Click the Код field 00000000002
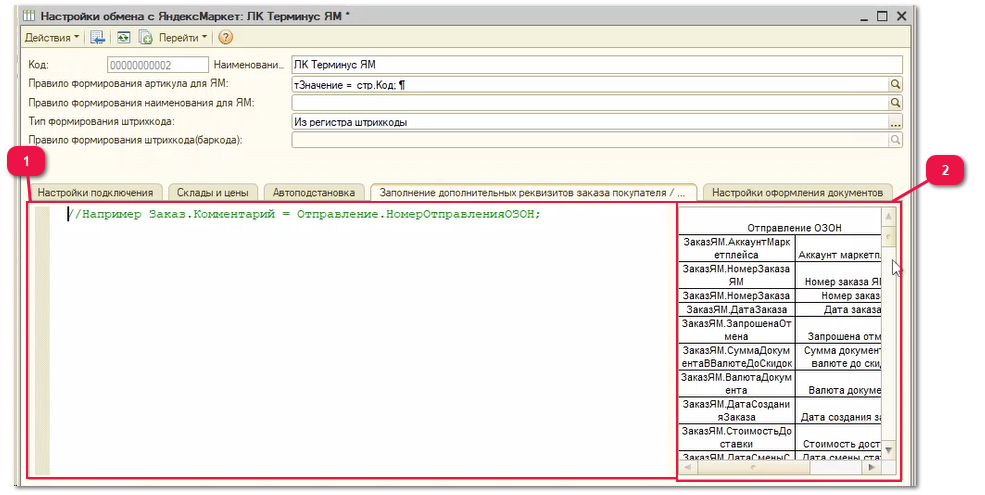The width and height of the screenshot is (985, 495). pos(158,65)
